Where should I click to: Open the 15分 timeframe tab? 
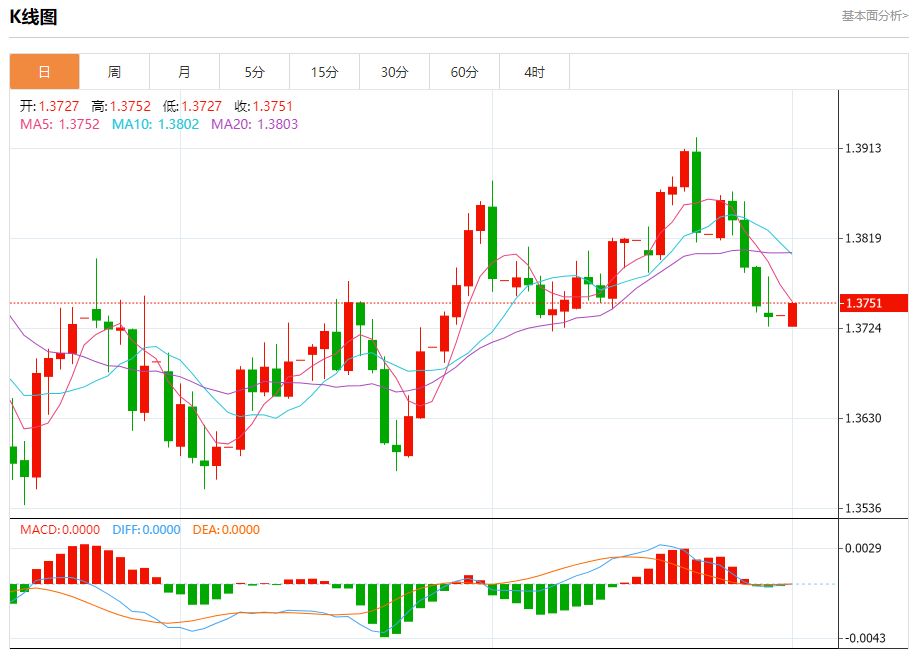pos(324,72)
